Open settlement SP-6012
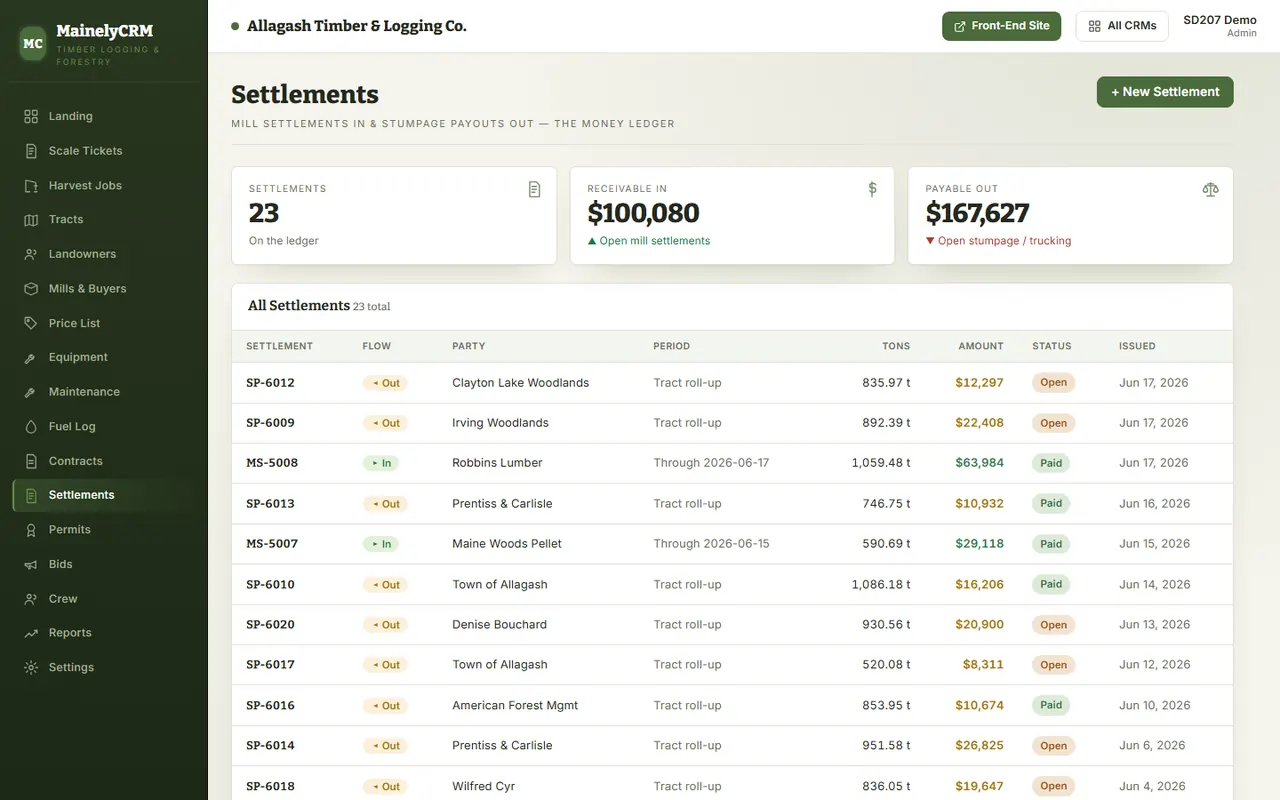 (x=270, y=383)
